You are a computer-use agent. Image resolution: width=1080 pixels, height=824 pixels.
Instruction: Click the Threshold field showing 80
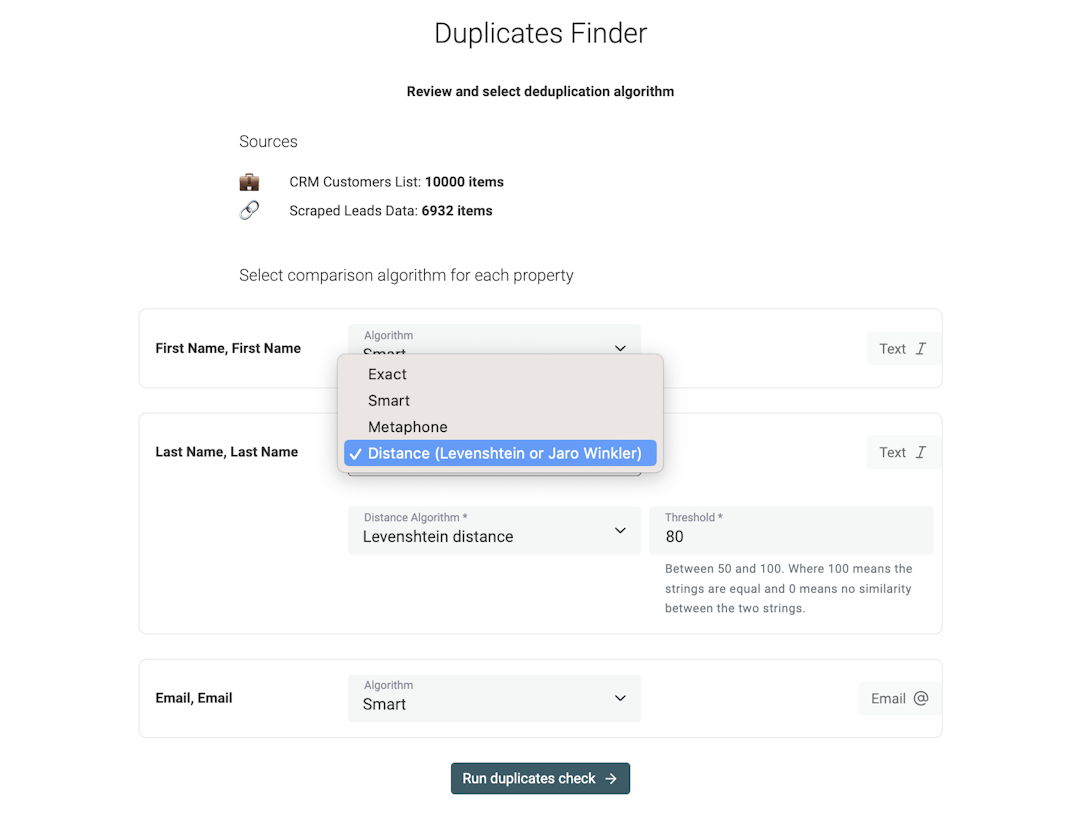tap(791, 530)
